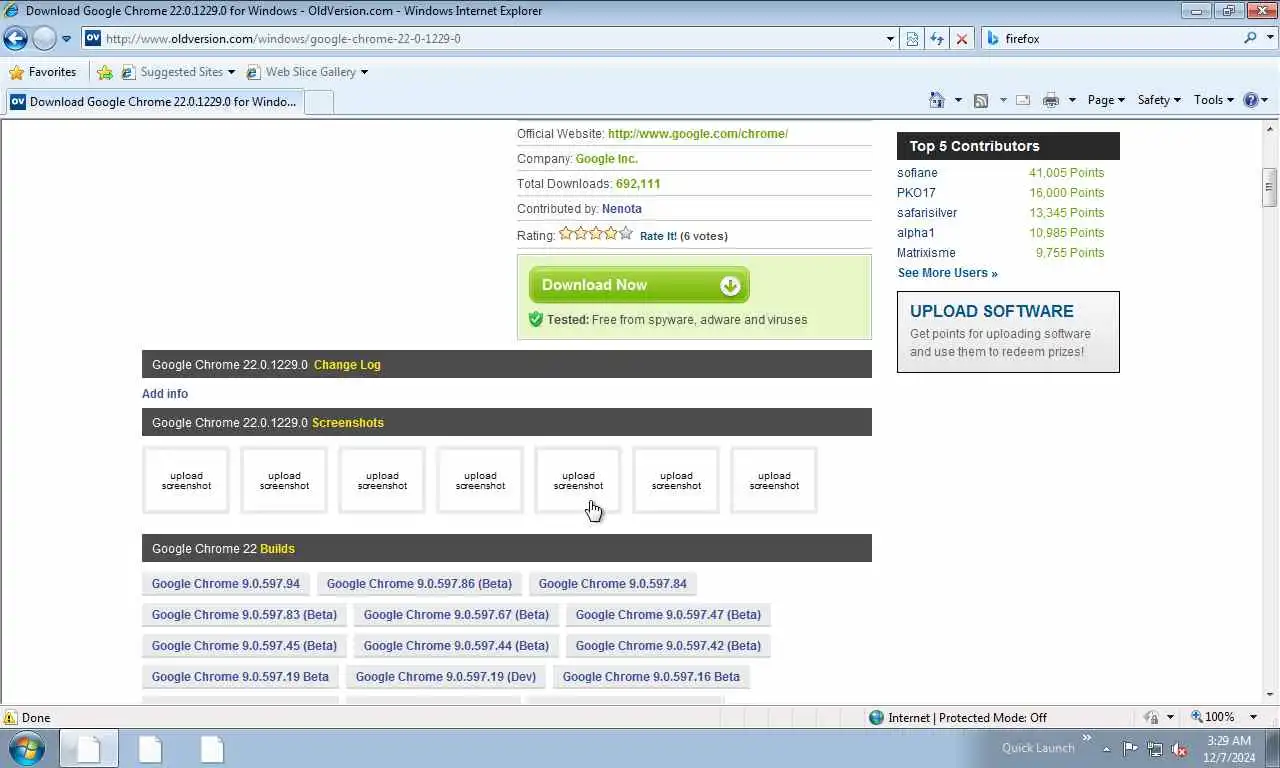
Task: Click the scrollbar down arrow
Action: [1270, 694]
